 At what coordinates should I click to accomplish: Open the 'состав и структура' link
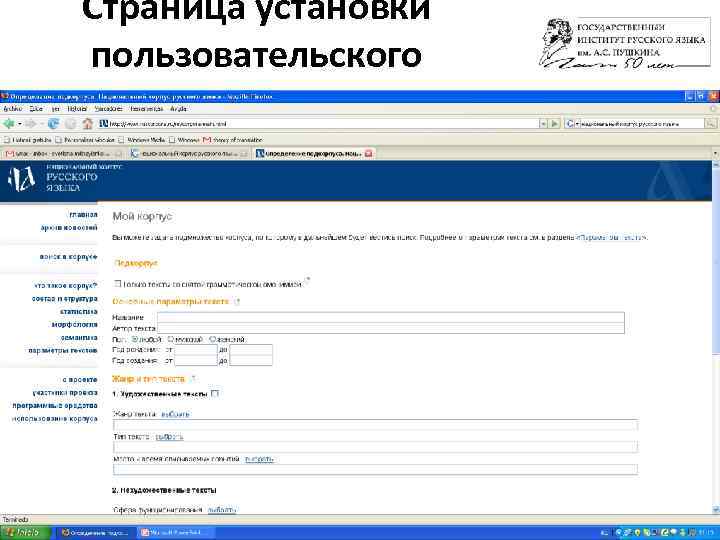tap(65, 298)
